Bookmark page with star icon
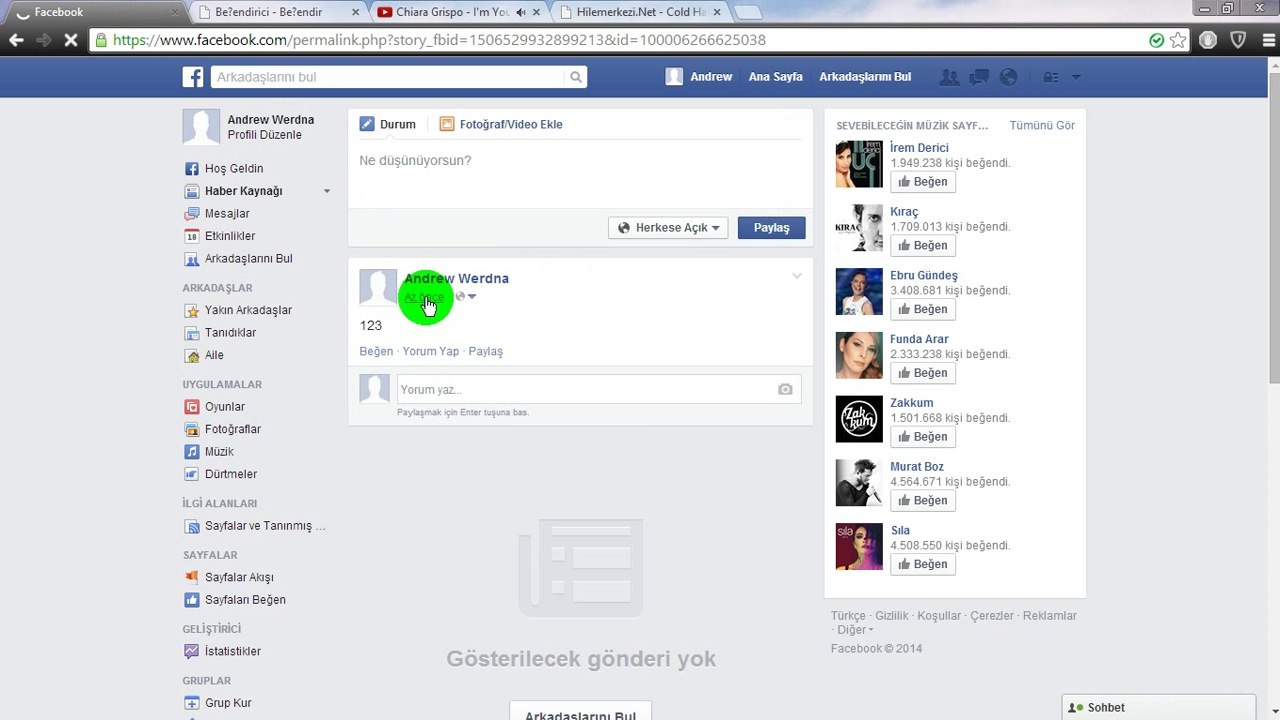1280x720 pixels. pyautogui.click(x=1178, y=40)
